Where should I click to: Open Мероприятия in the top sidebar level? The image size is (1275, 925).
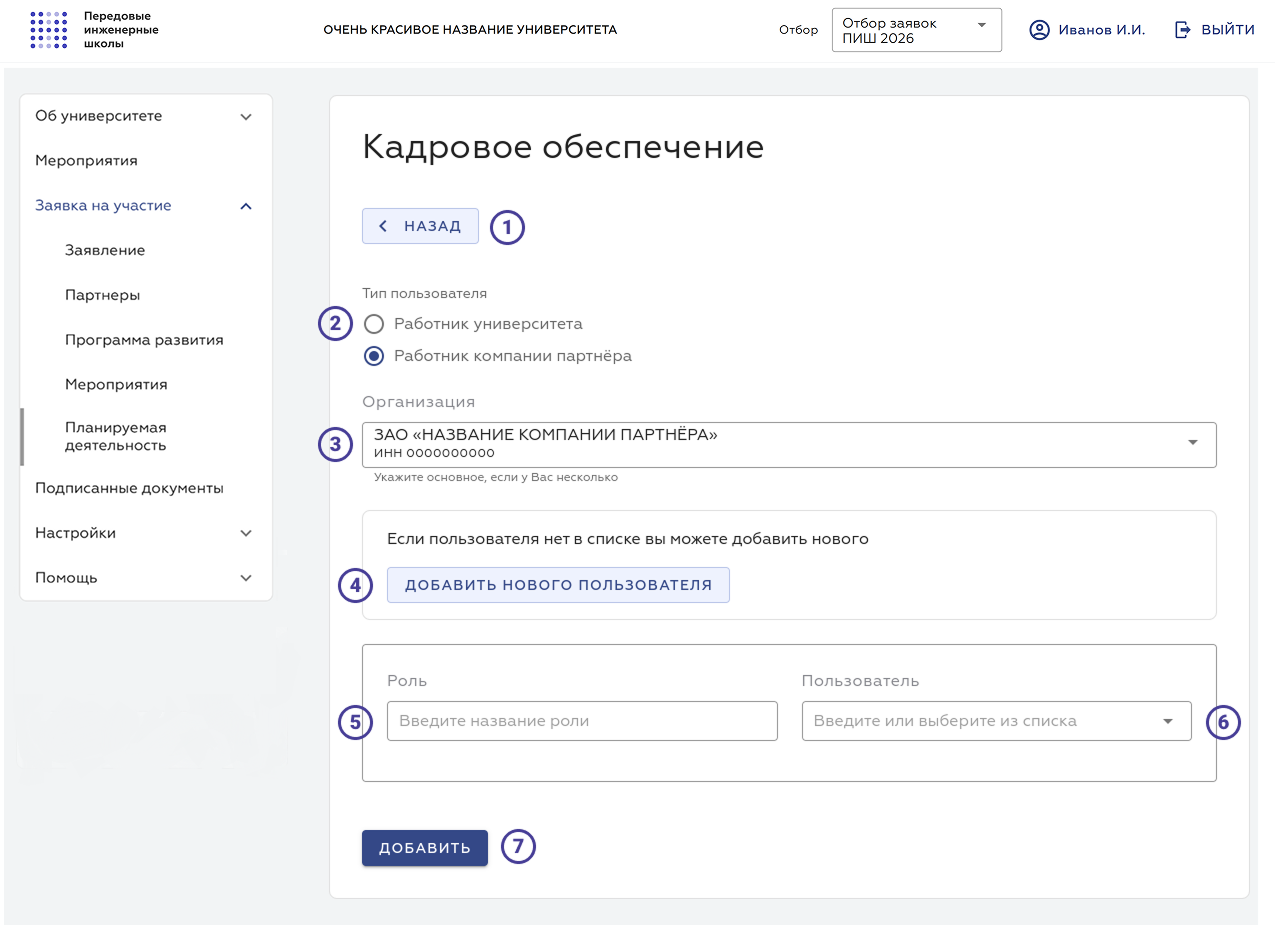(x=86, y=161)
